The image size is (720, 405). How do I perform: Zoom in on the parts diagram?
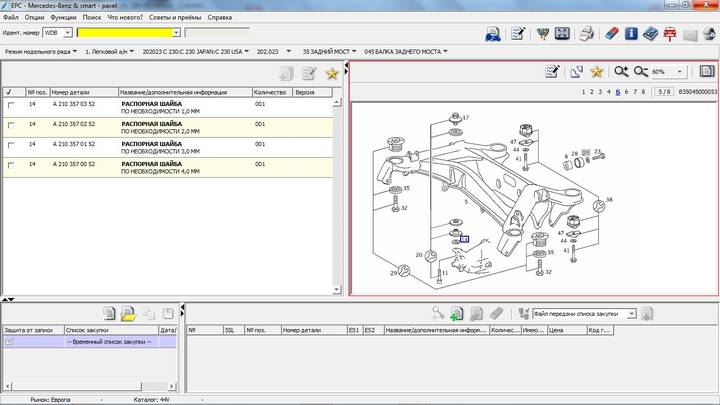[621, 72]
